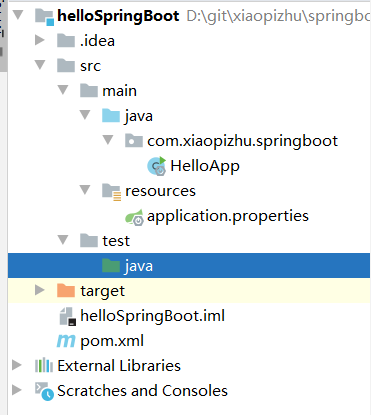Click the test folder icon
This screenshot has width=371, height=415.
[x=89, y=241]
